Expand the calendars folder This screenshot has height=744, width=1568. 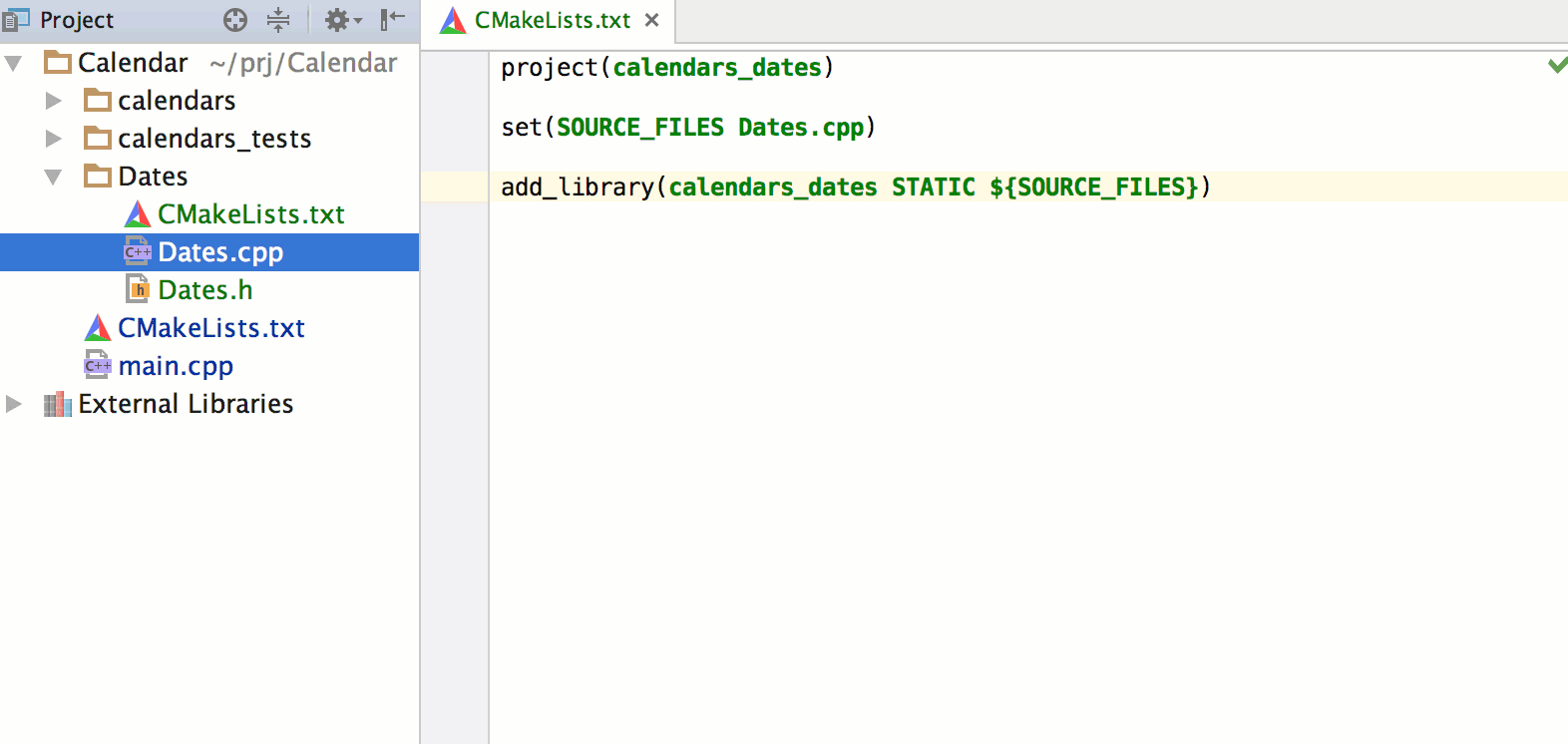(x=54, y=101)
